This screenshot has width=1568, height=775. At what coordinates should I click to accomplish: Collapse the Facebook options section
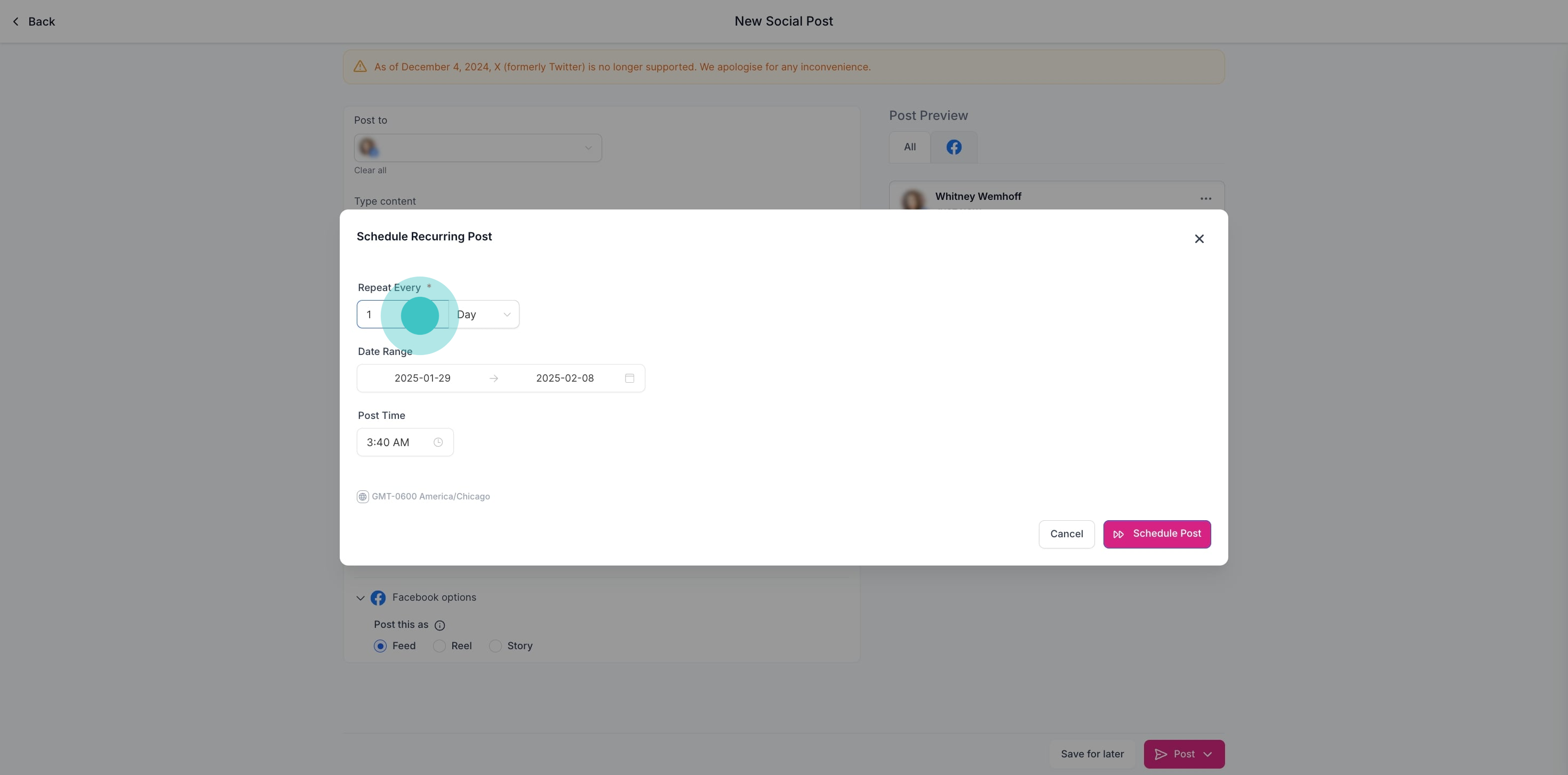coord(361,598)
